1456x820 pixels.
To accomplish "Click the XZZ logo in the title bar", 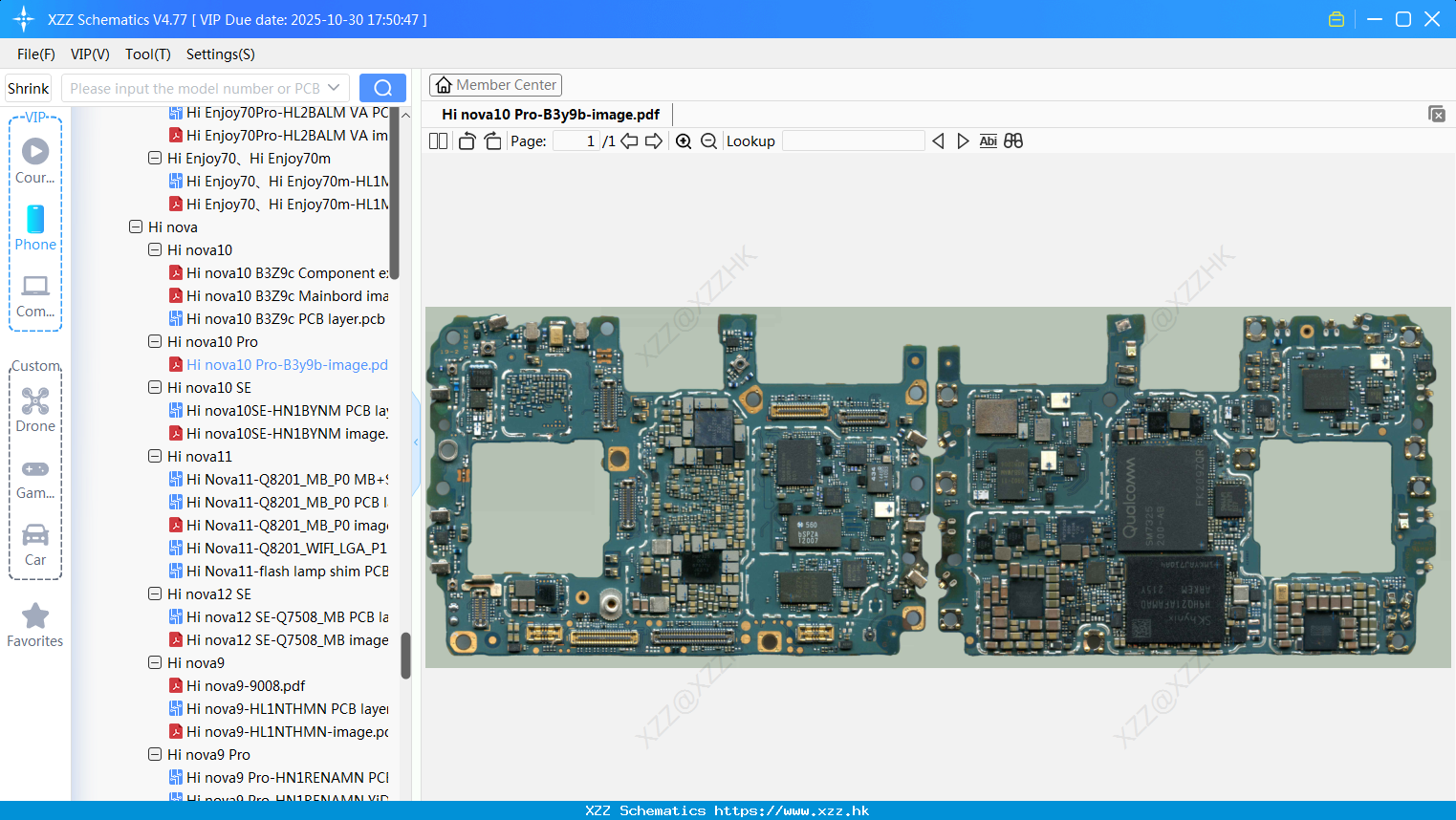I will [24, 19].
